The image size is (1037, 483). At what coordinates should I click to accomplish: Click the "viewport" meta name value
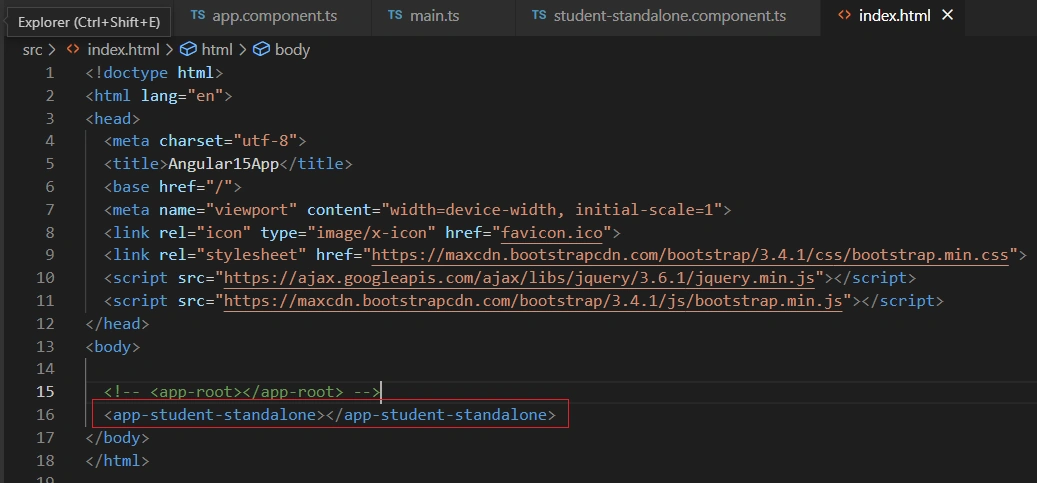pos(251,210)
